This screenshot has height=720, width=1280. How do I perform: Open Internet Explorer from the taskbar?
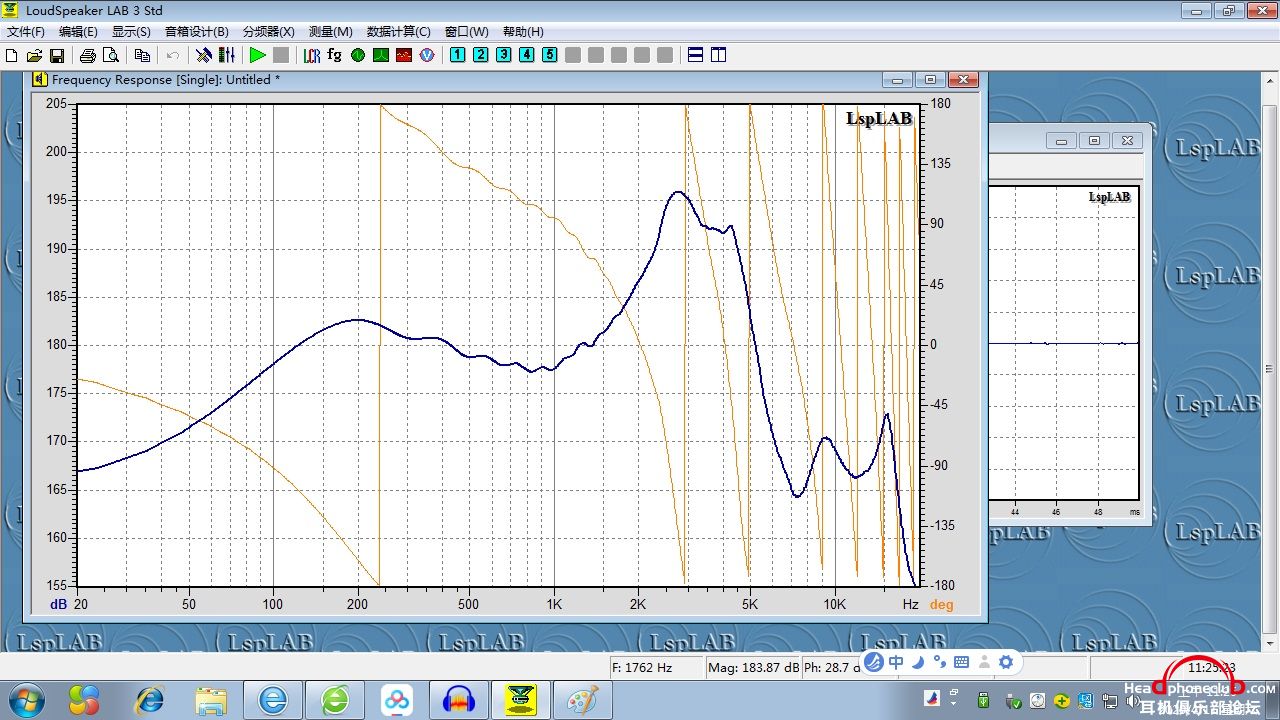tap(150, 699)
